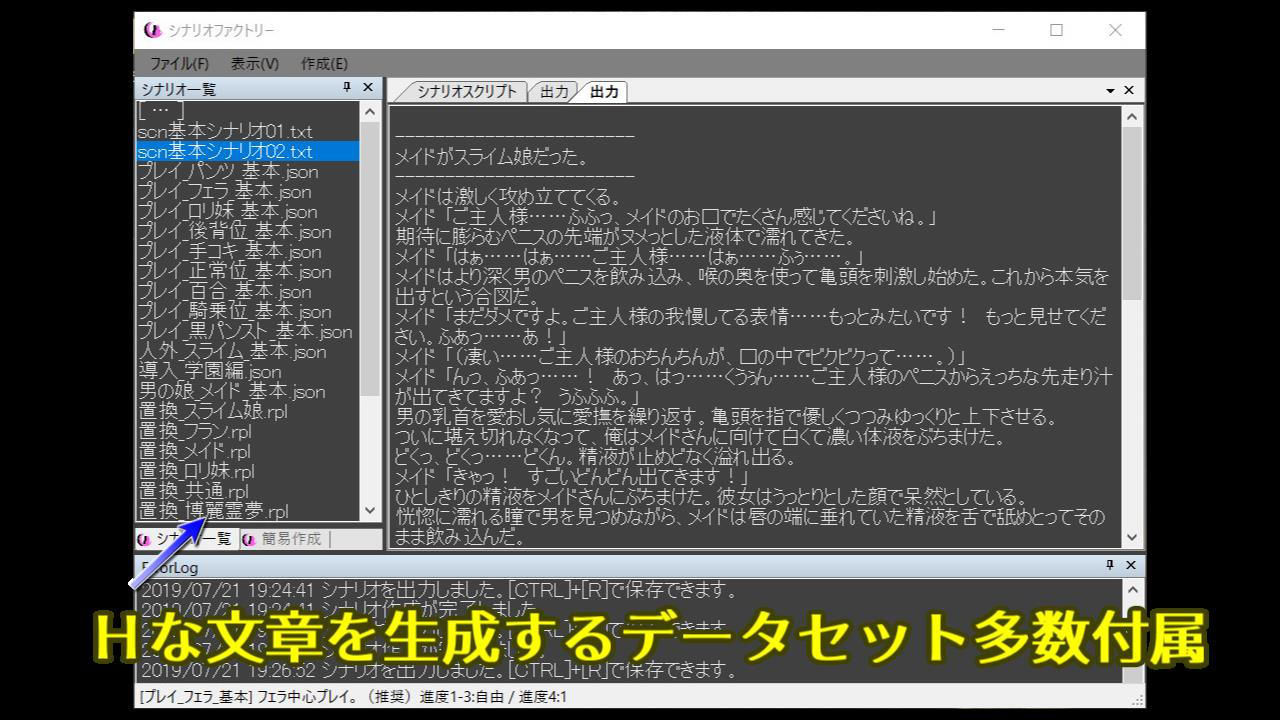
Task: Select 置換_フラン.rpl file
Action: pyautogui.click(x=194, y=431)
